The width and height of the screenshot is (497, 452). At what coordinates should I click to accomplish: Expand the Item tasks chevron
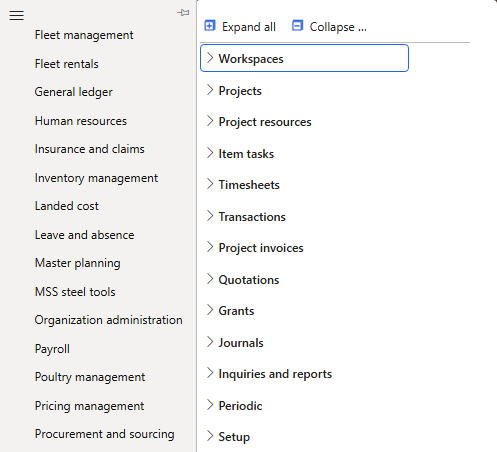click(x=210, y=153)
